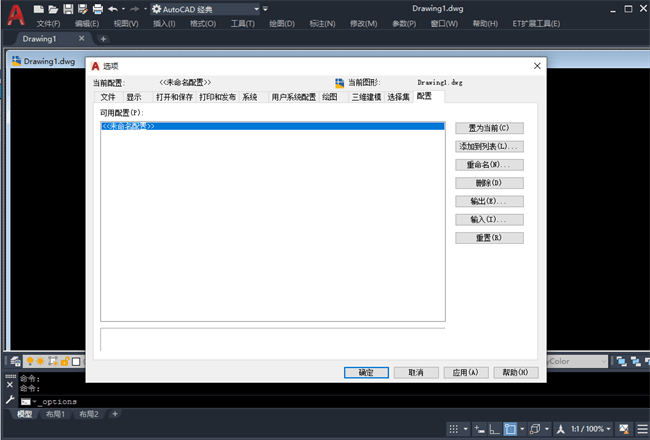Image resolution: width=650 pixels, height=440 pixels.
Task: Close the command line with X icon
Action: [10, 385]
